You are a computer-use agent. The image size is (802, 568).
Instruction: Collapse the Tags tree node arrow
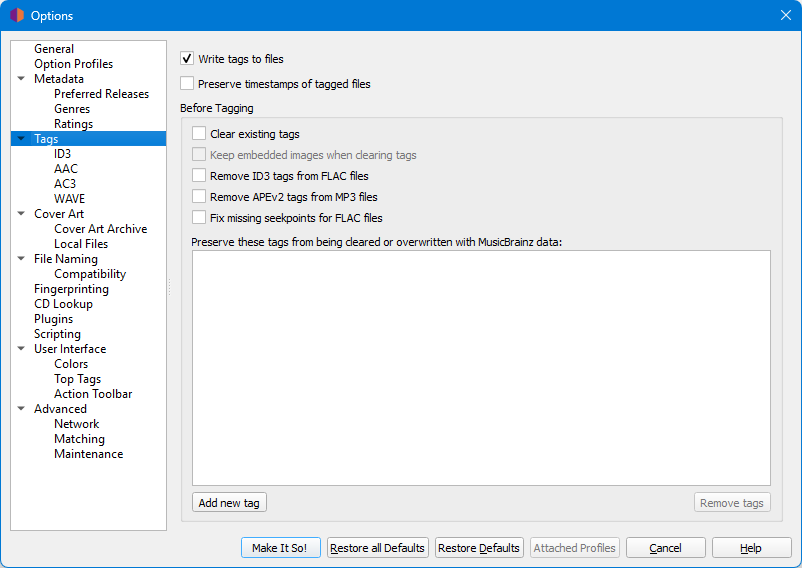pyautogui.click(x=21, y=139)
